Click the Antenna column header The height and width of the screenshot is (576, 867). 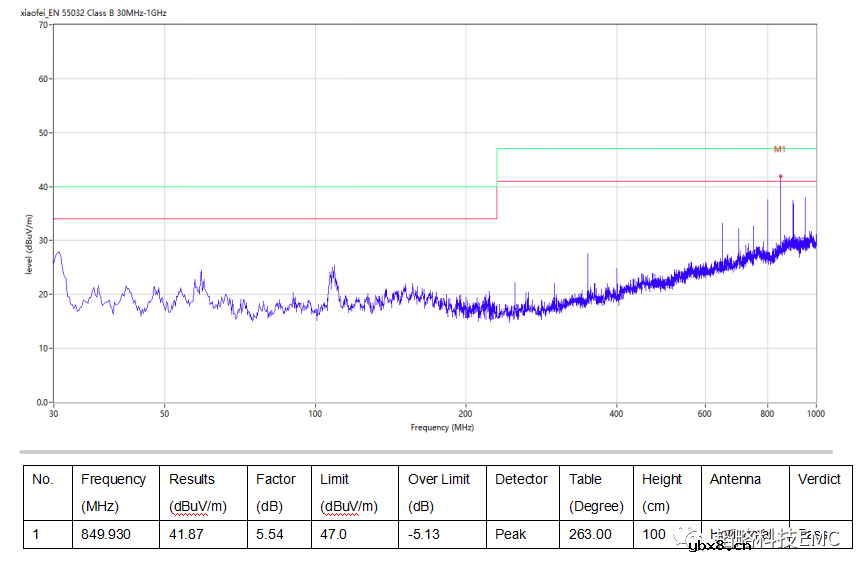pyautogui.click(x=735, y=480)
